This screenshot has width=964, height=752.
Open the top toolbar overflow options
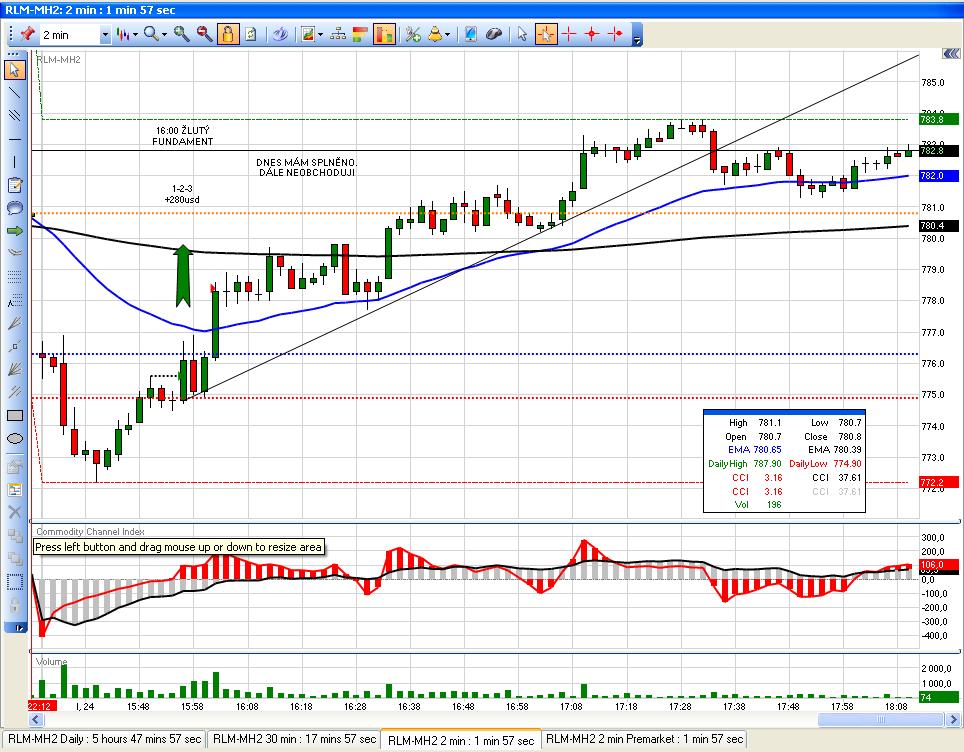pyautogui.click(x=637, y=39)
